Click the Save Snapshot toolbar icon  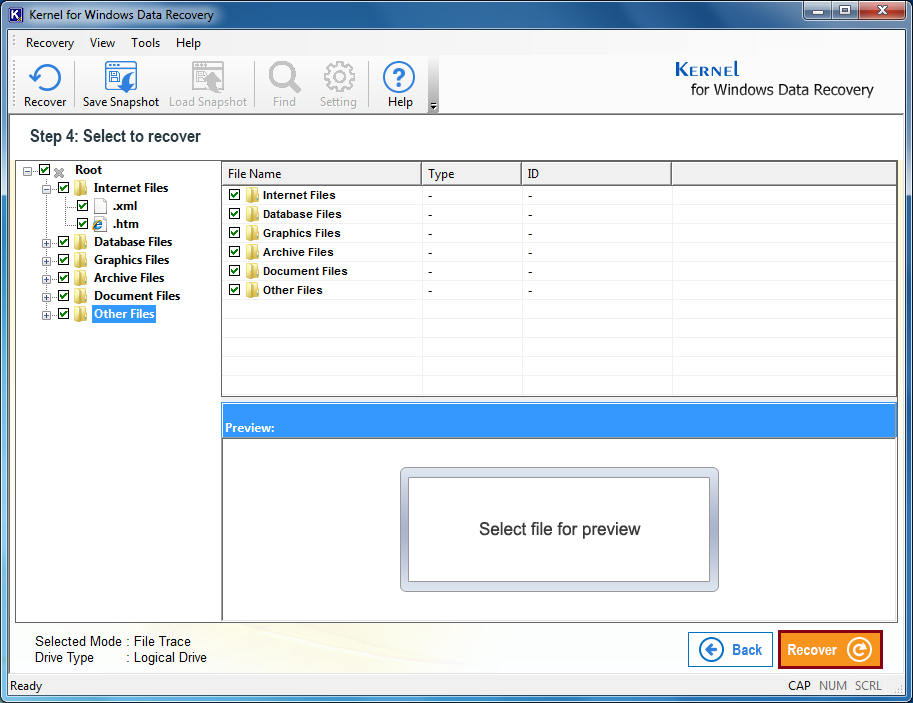[x=121, y=77]
